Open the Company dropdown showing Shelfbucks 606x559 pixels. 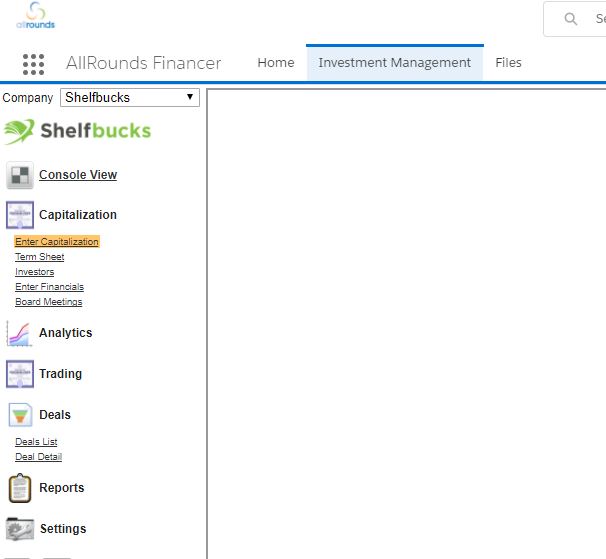click(130, 97)
